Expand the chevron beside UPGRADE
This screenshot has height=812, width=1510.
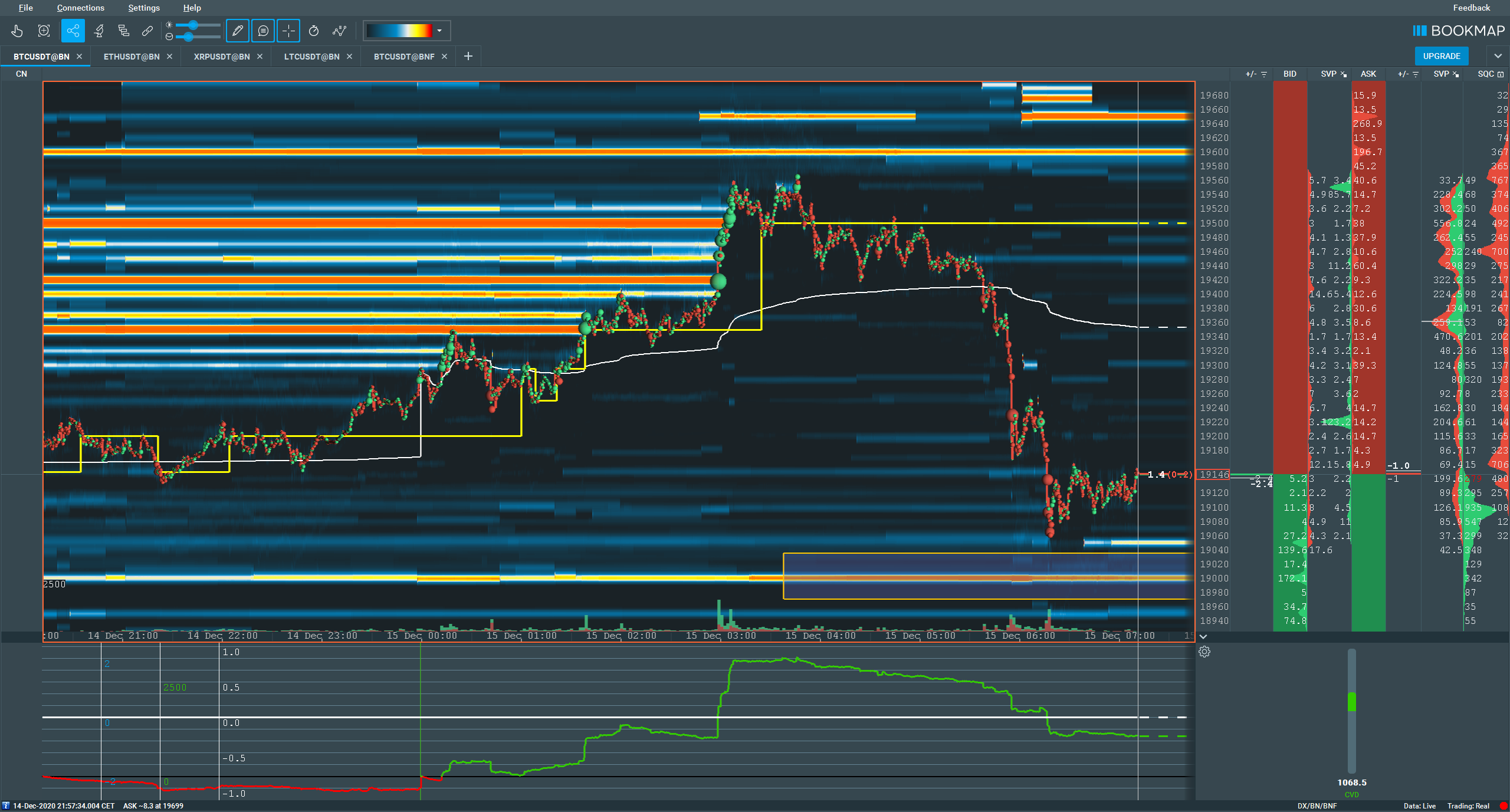(x=1498, y=56)
